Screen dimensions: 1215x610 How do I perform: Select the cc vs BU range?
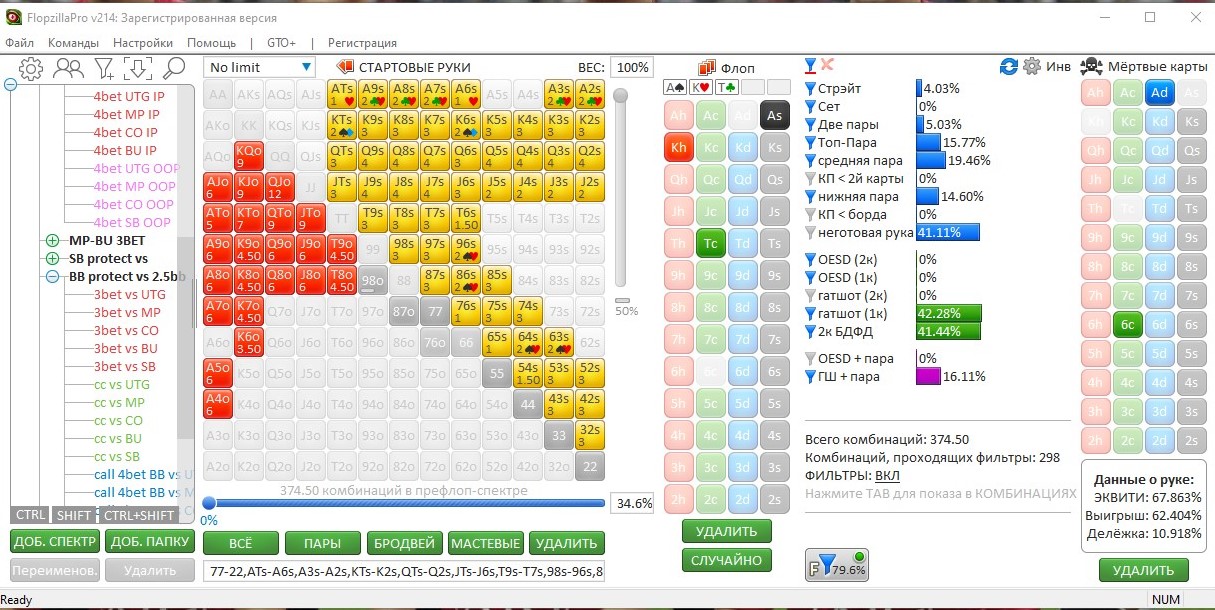click(x=118, y=439)
